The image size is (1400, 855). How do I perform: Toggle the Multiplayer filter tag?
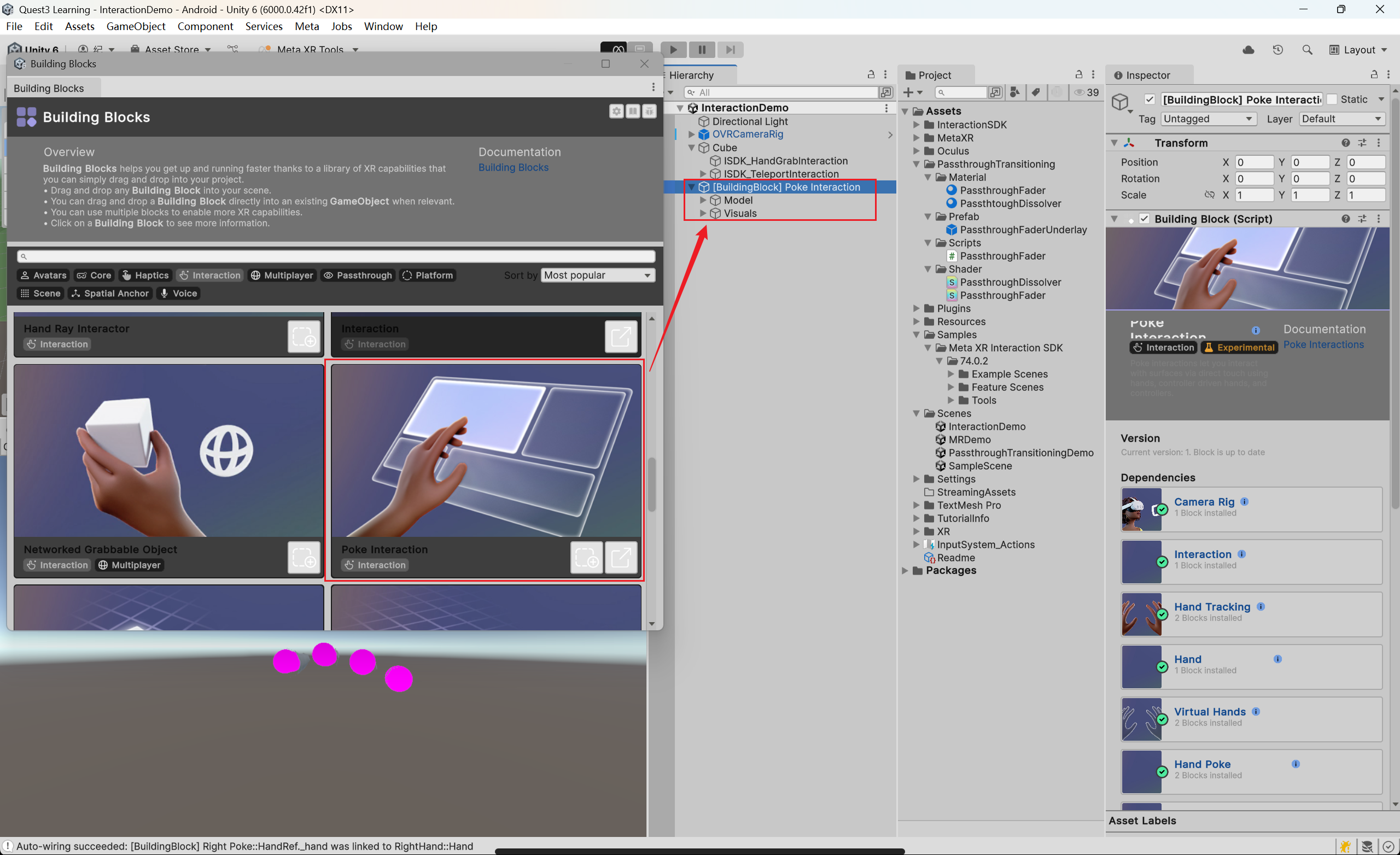click(x=282, y=276)
